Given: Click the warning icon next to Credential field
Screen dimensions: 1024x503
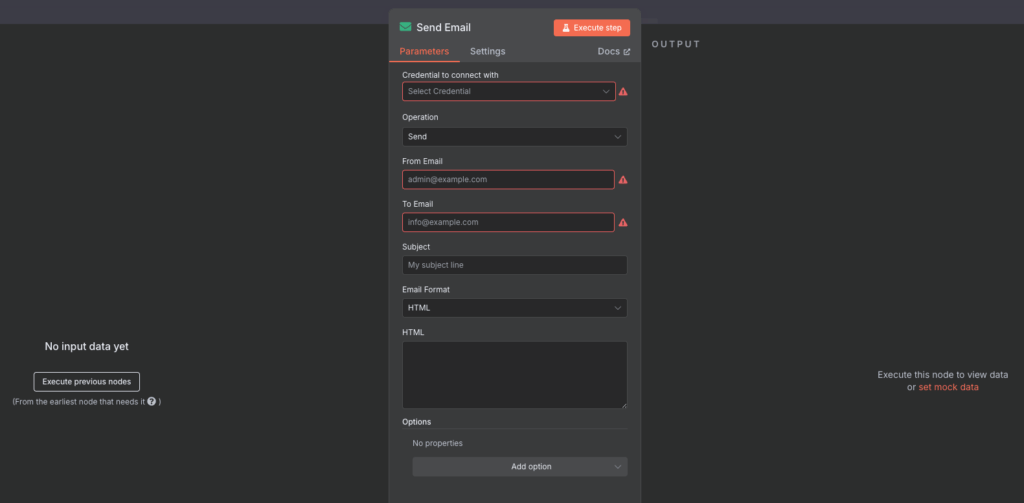Looking at the screenshot, I should (623, 92).
